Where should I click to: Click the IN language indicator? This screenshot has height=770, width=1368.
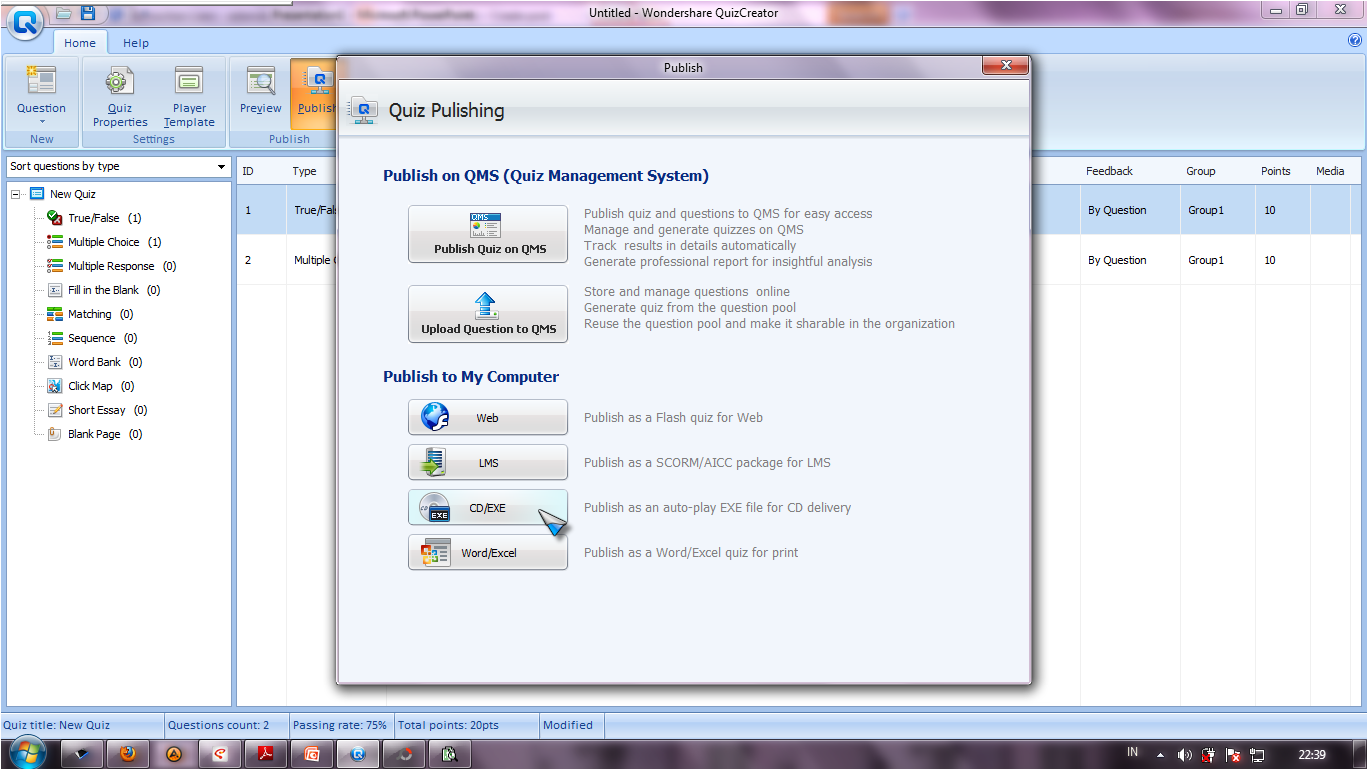pyautogui.click(x=1132, y=752)
